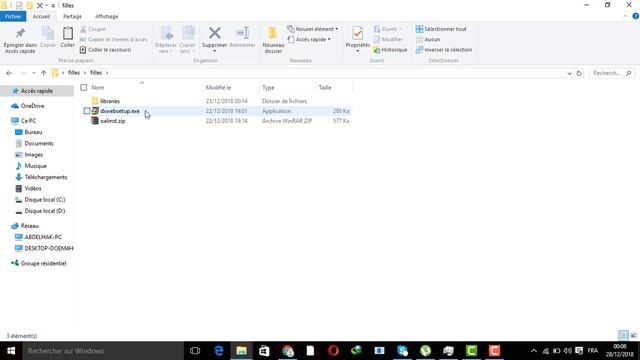The height and width of the screenshot is (360, 640).
Task: Click the Recherch... search field
Action: click(x=612, y=73)
